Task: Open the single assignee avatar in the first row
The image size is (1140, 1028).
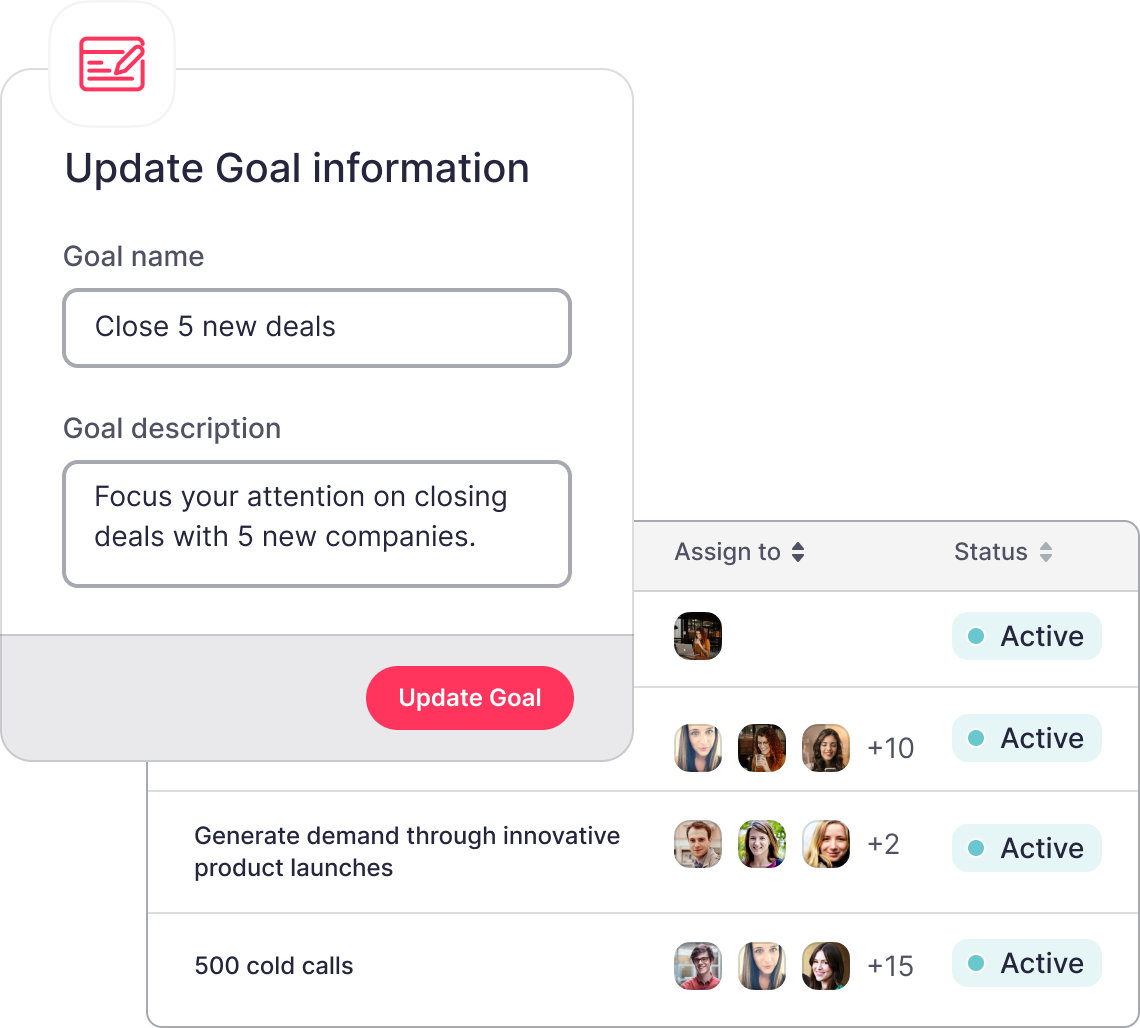Action: coord(698,636)
